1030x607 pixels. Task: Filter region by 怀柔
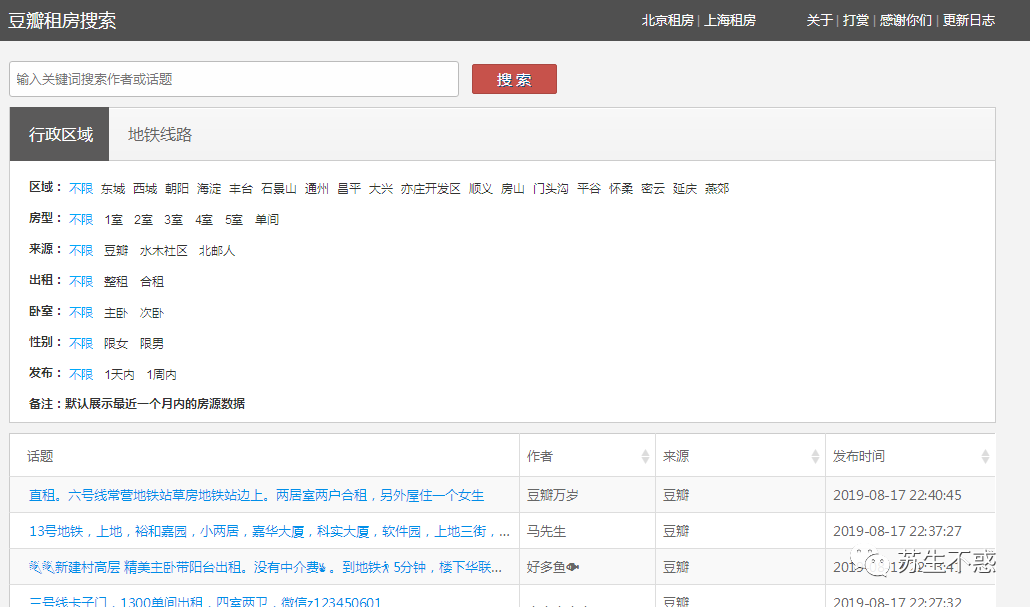(x=621, y=189)
